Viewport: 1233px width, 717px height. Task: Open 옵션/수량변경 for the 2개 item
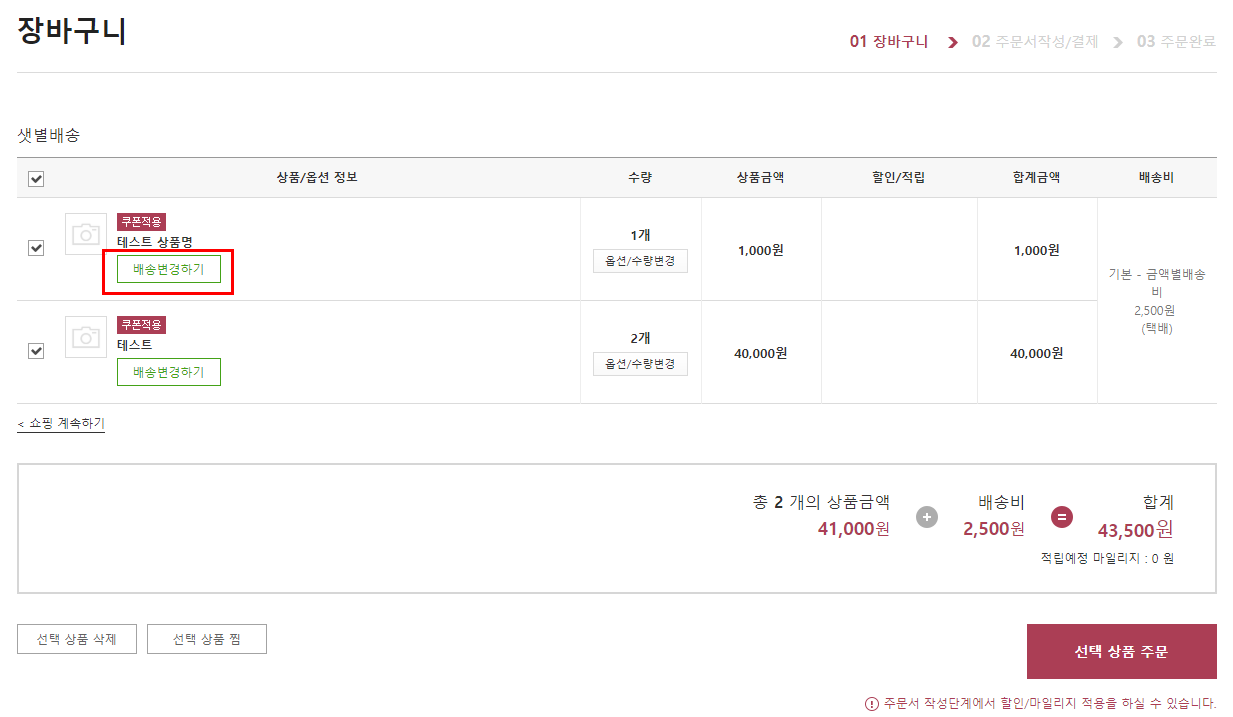pos(640,364)
